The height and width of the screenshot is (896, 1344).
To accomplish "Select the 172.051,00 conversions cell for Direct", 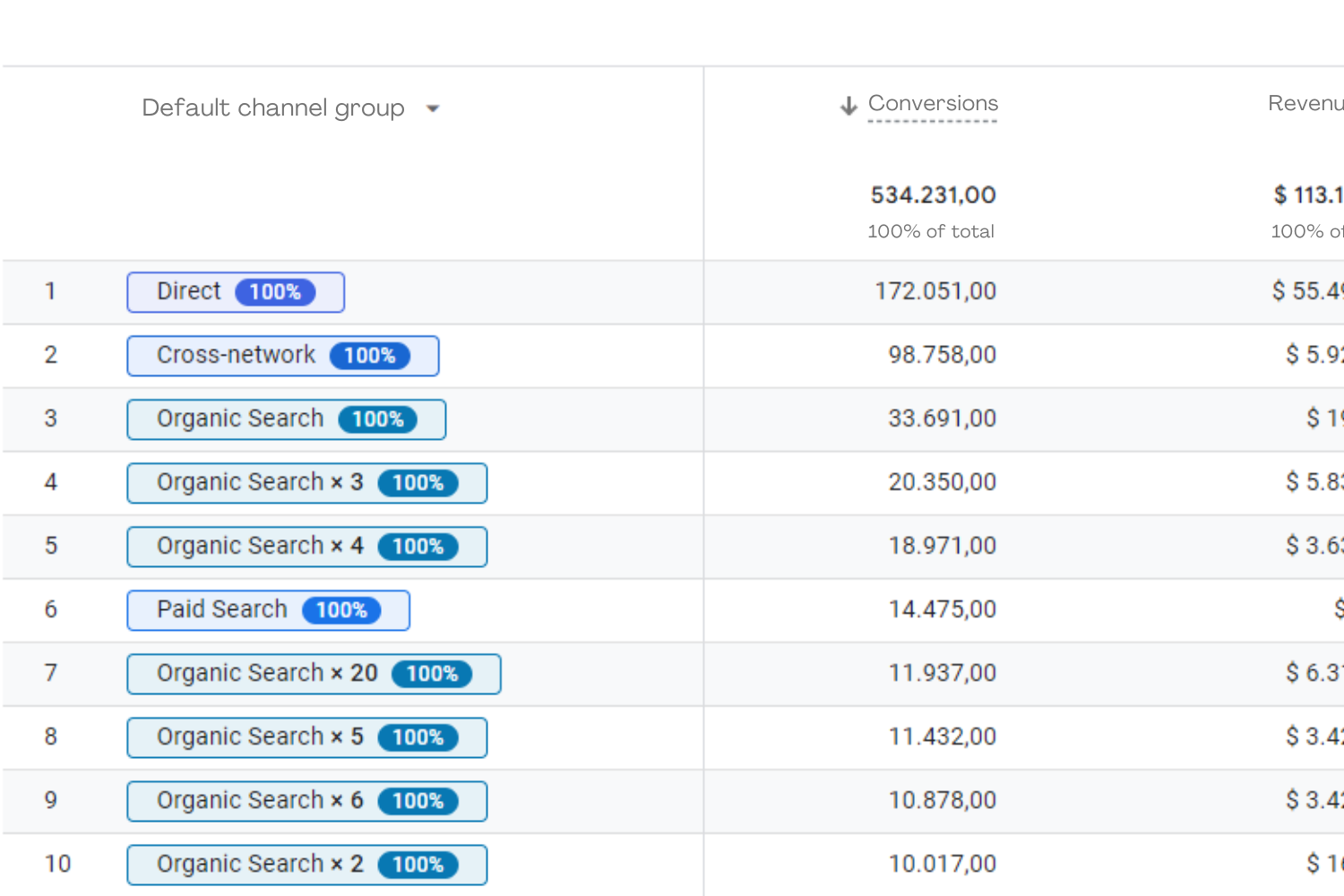I will point(935,291).
